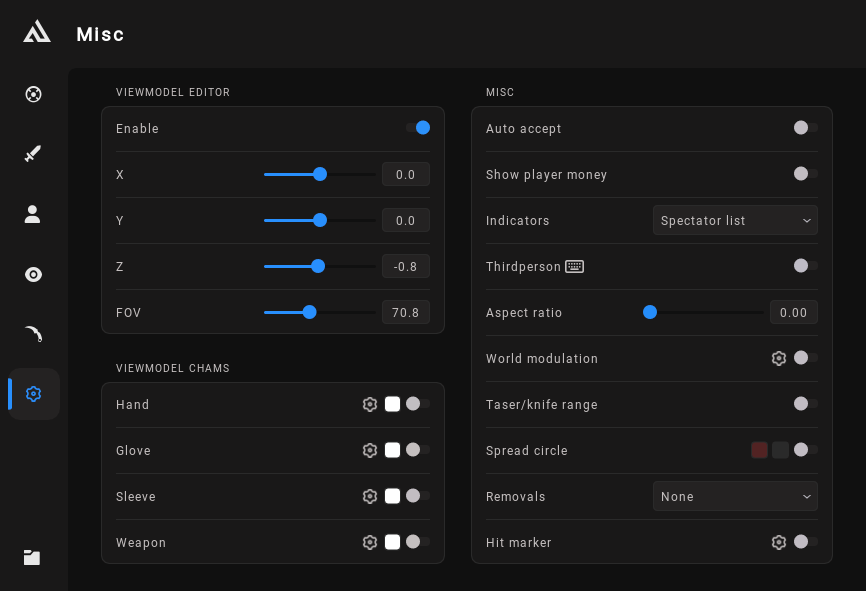The width and height of the screenshot is (866, 591).
Task: Pick the Weapon chams white color swatch
Action: pos(393,542)
